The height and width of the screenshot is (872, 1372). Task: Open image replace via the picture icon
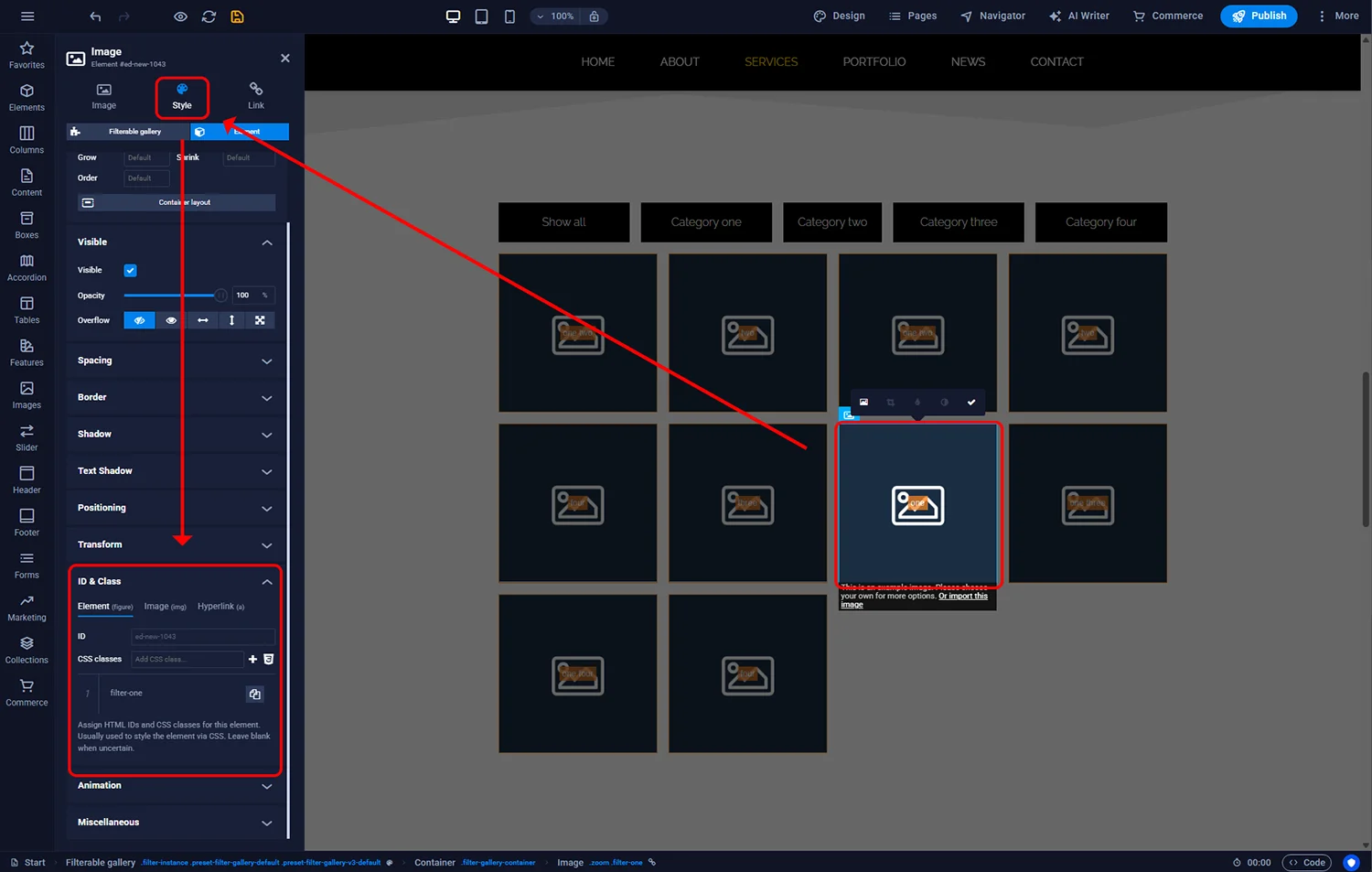point(863,402)
